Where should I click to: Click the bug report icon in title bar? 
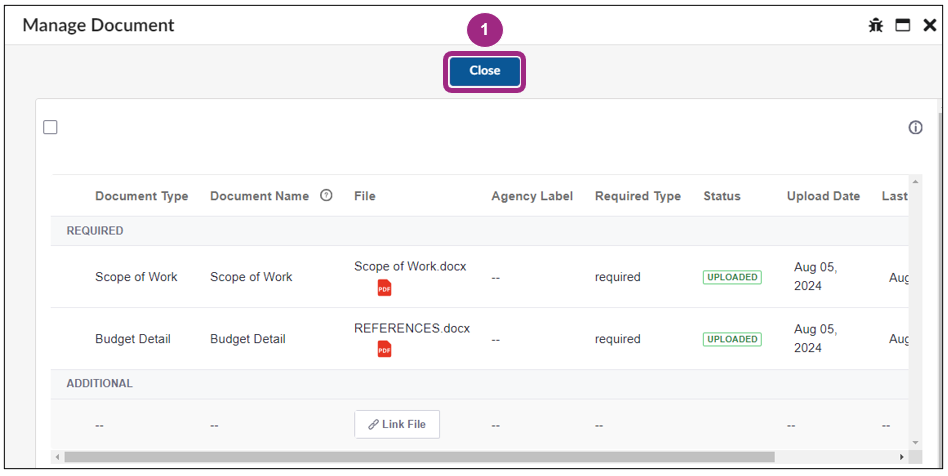click(x=876, y=26)
